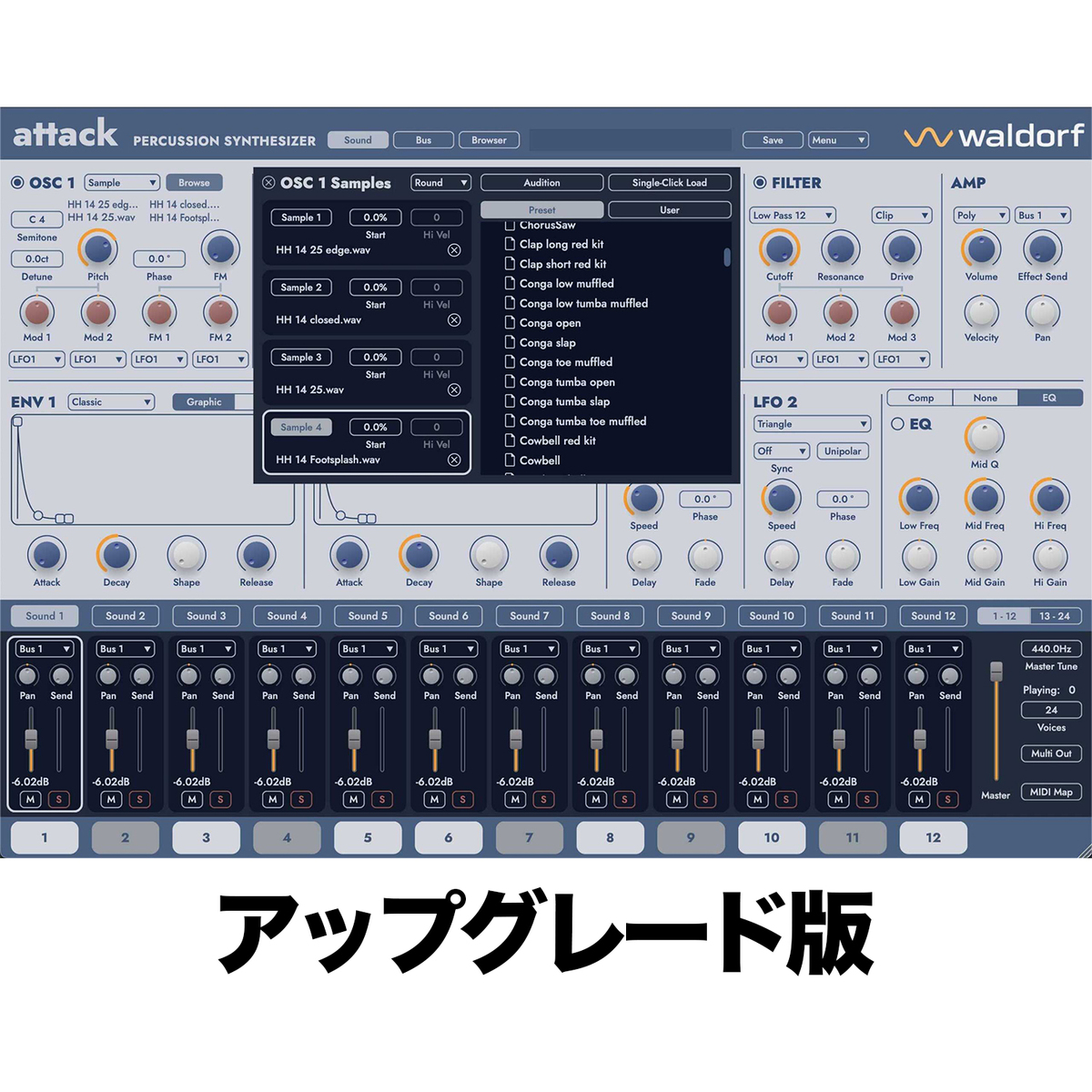Open the ENV 1 Classic dropdown
The height and width of the screenshot is (1092, 1092).
(x=112, y=402)
